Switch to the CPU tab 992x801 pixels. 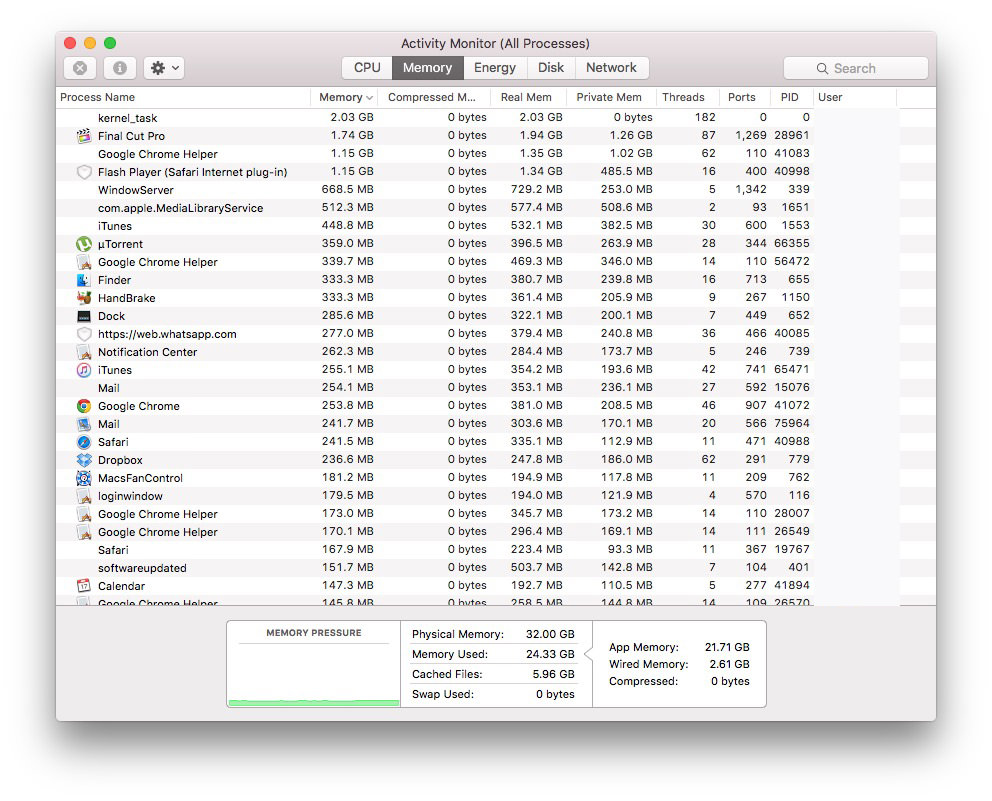(x=367, y=68)
